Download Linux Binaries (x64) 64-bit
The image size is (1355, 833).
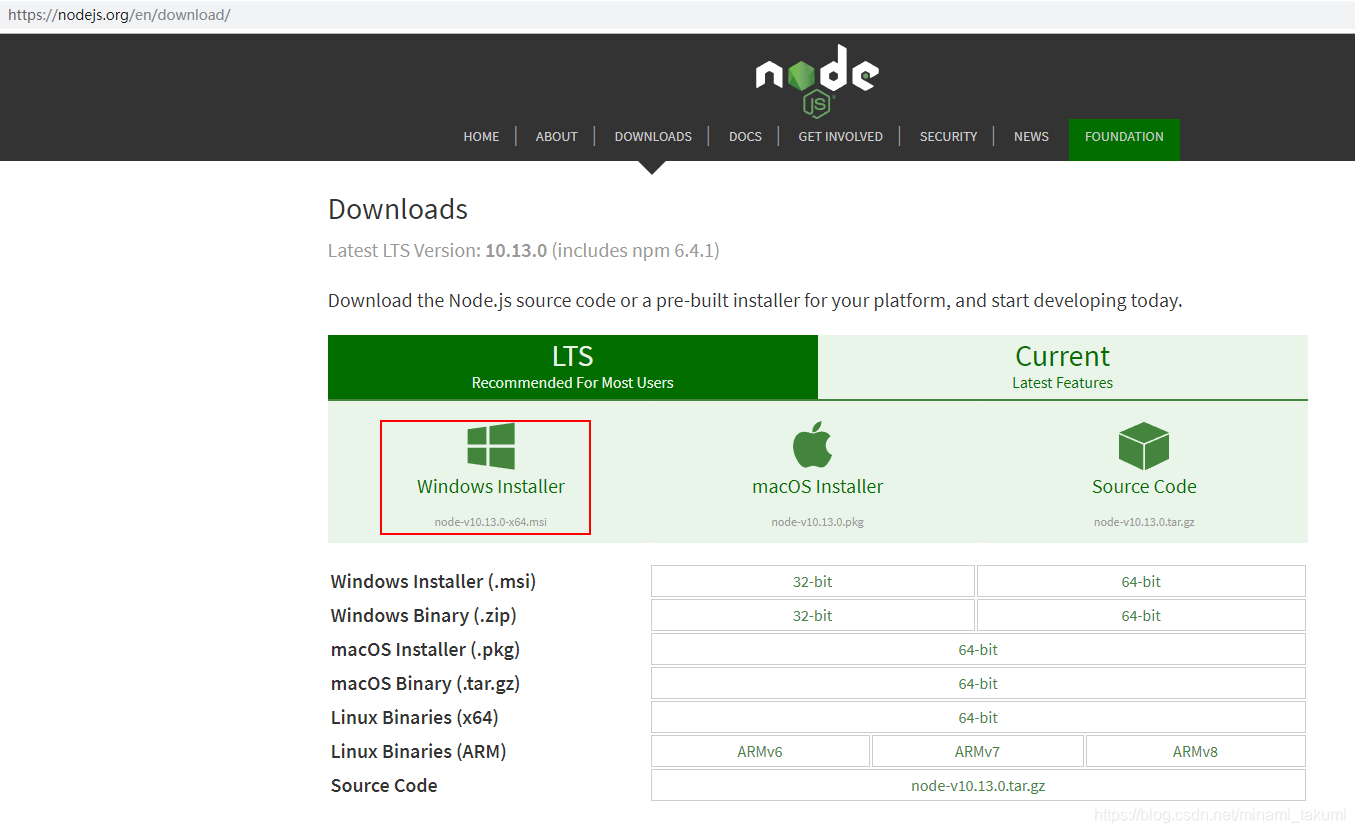click(x=978, y=718)
